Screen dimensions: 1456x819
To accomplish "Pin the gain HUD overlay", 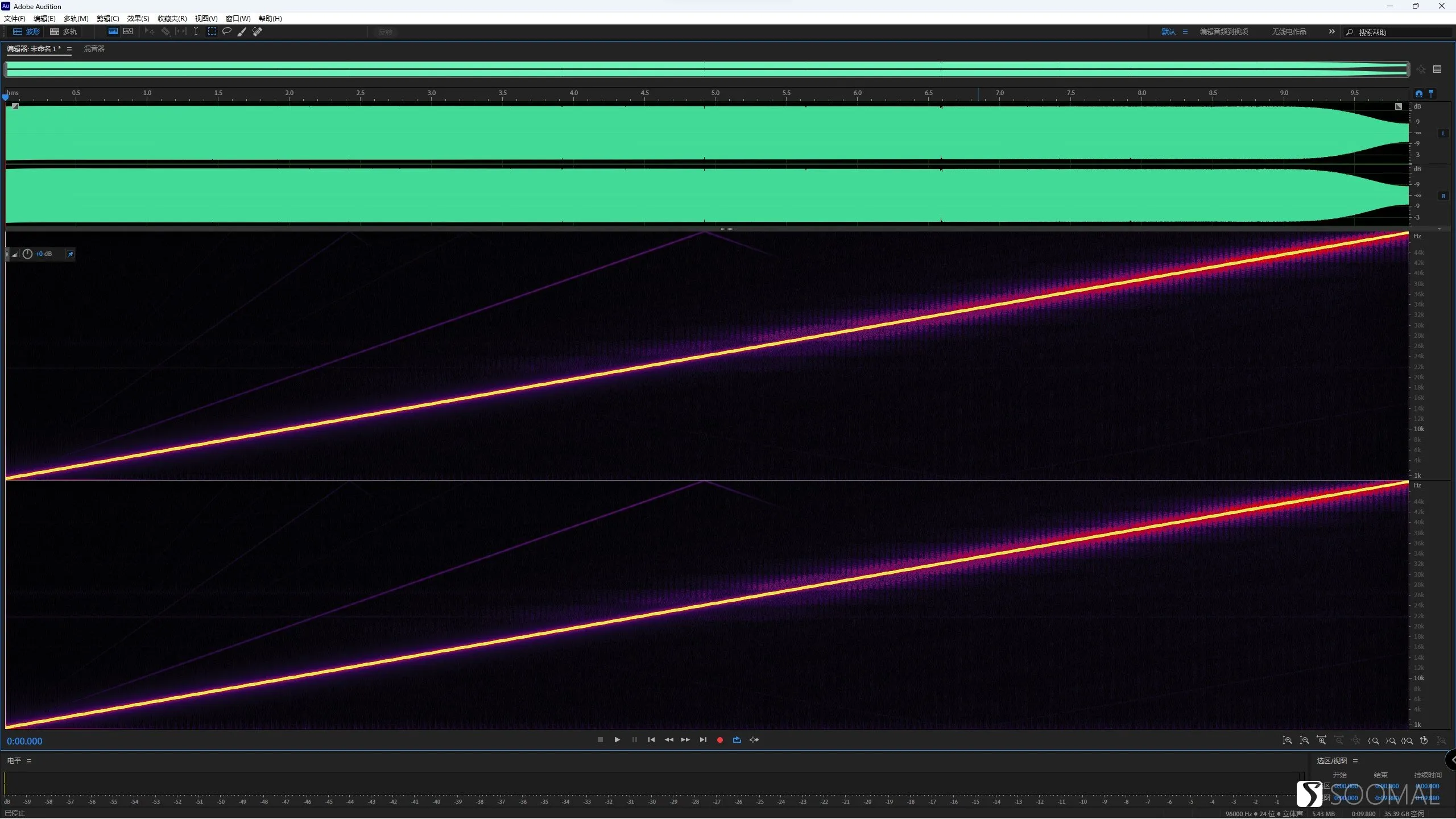I will (x=71, y=254).
